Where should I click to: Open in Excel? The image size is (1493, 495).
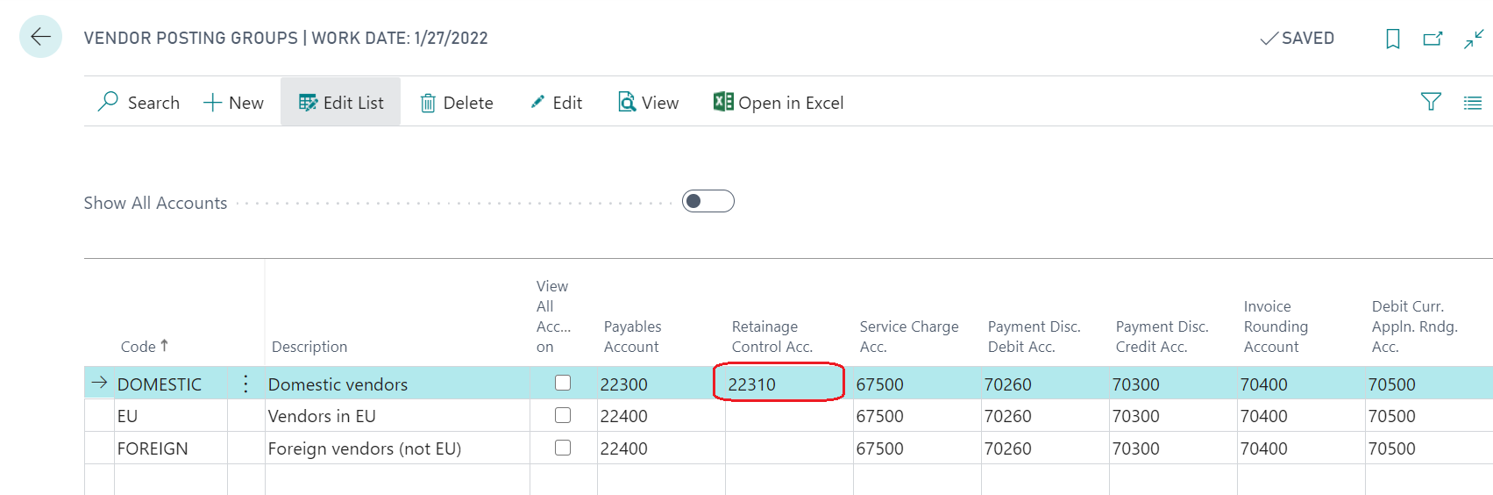[x=778, y=102]
